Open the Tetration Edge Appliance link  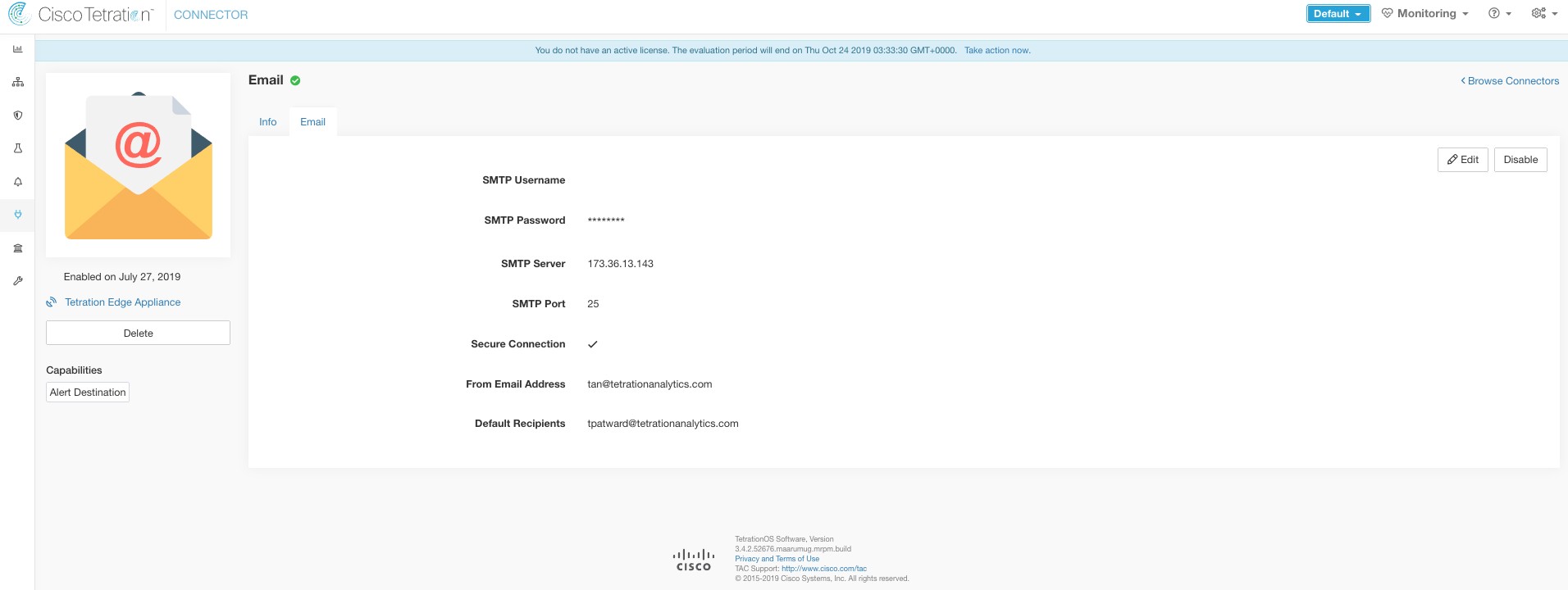coord(123,302)
